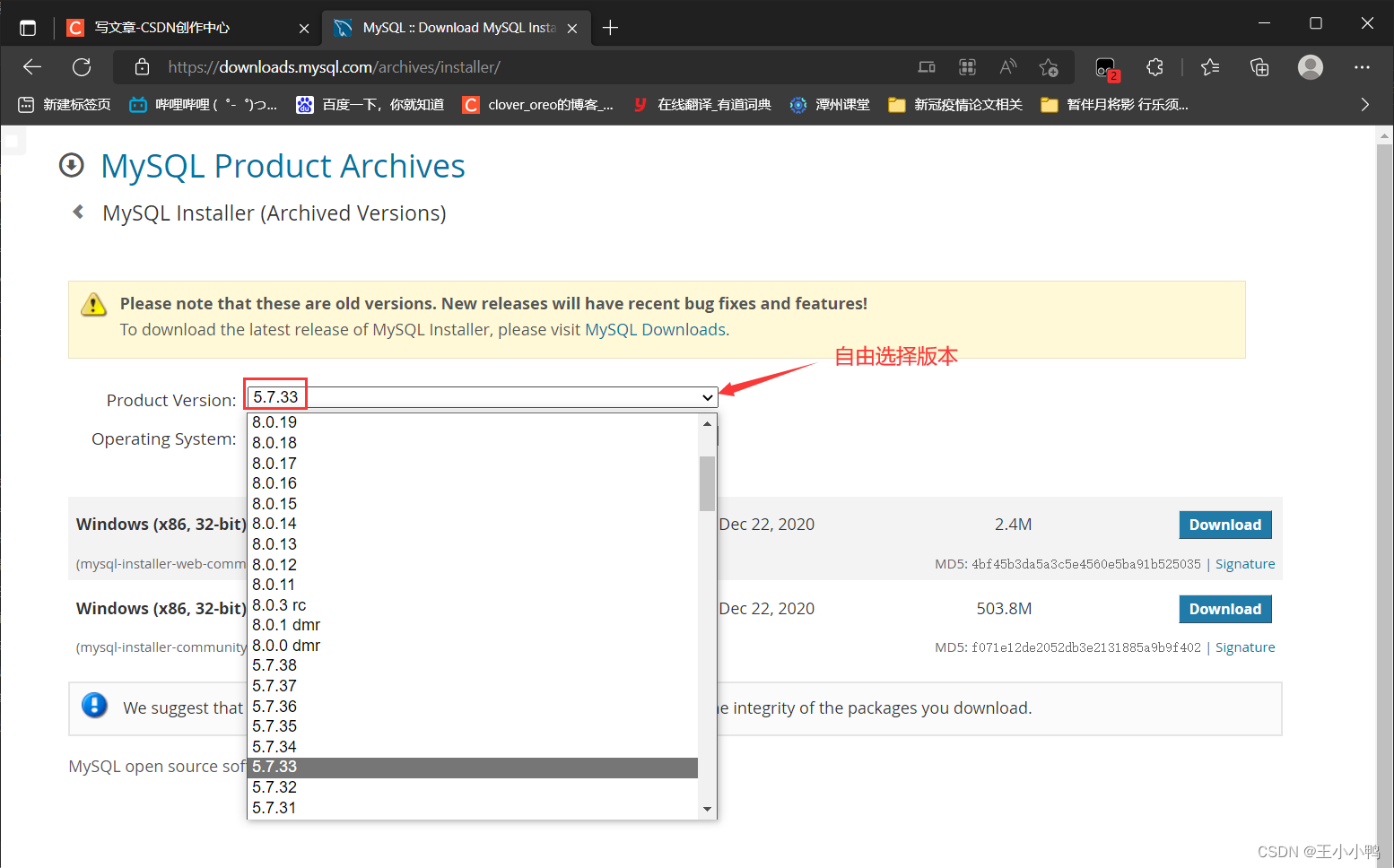Open the 暂伴月将影 bookmark folder
This screenshot has width=1394, height=868.
tap(1115, 105)
